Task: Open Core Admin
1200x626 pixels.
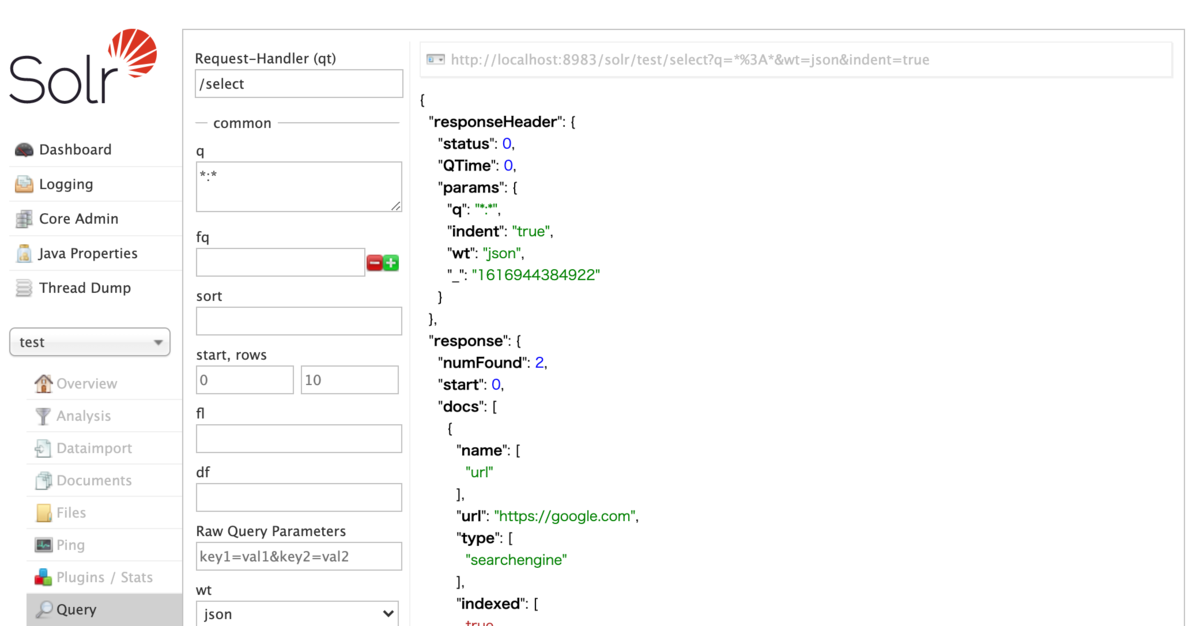Action: tap(79, 219)
